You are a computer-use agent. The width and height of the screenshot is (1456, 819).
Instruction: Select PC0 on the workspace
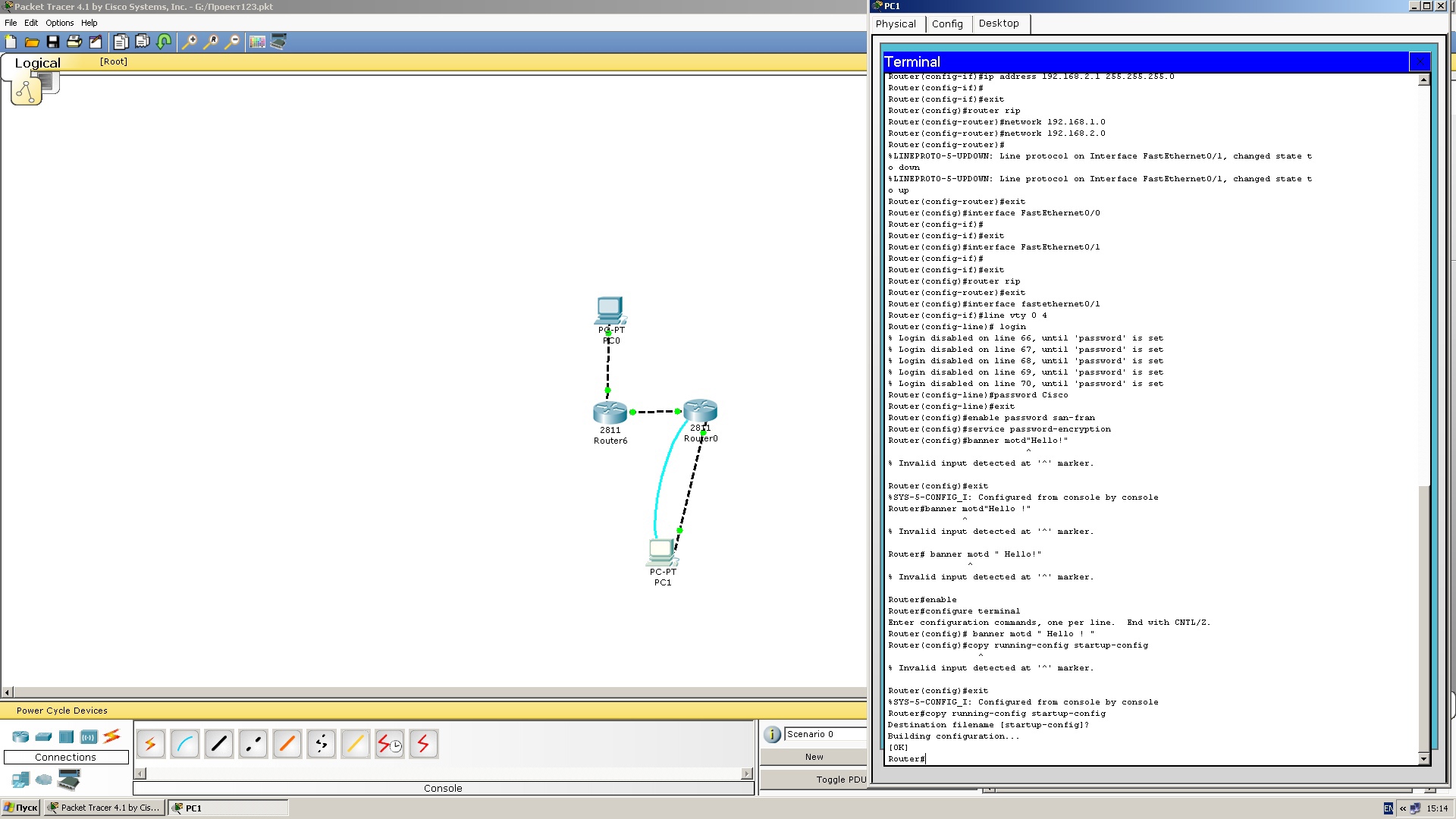[610, 310]
